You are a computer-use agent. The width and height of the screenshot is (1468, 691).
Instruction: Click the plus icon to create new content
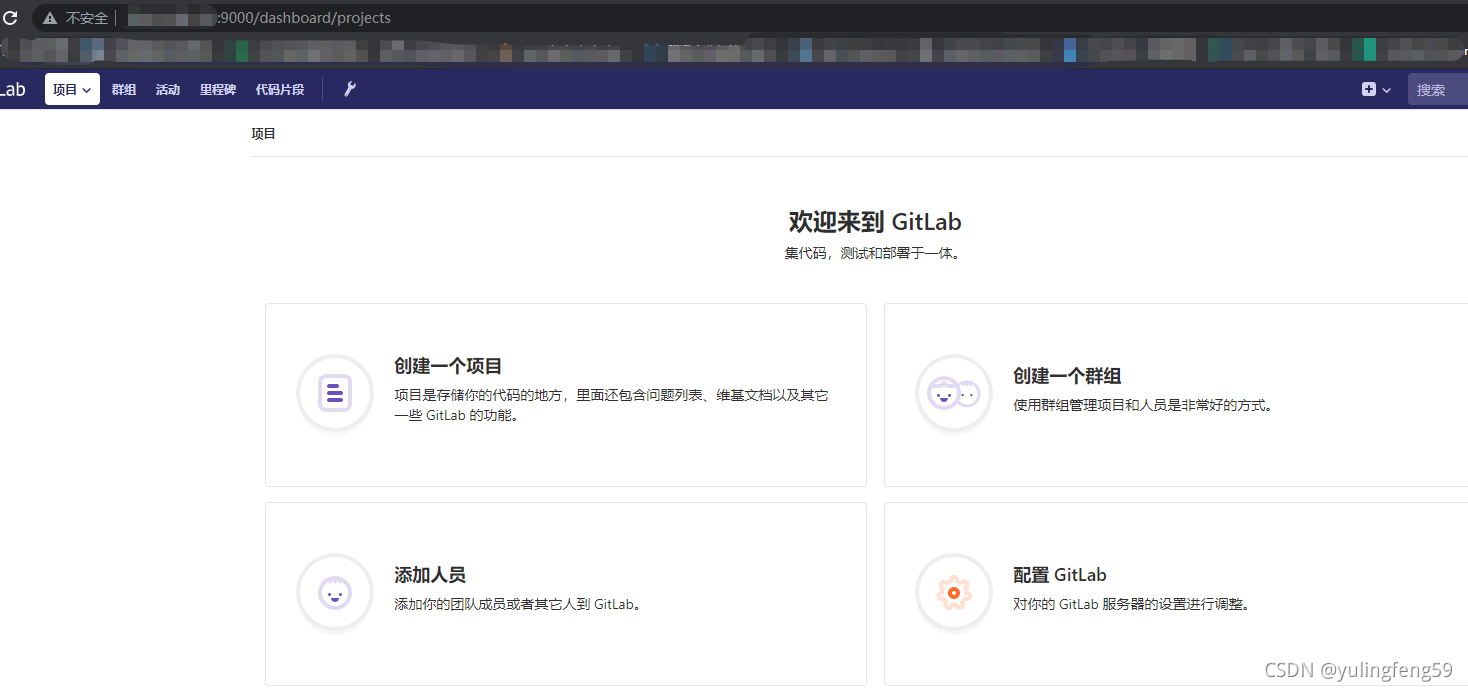(x=1367, y=89)
